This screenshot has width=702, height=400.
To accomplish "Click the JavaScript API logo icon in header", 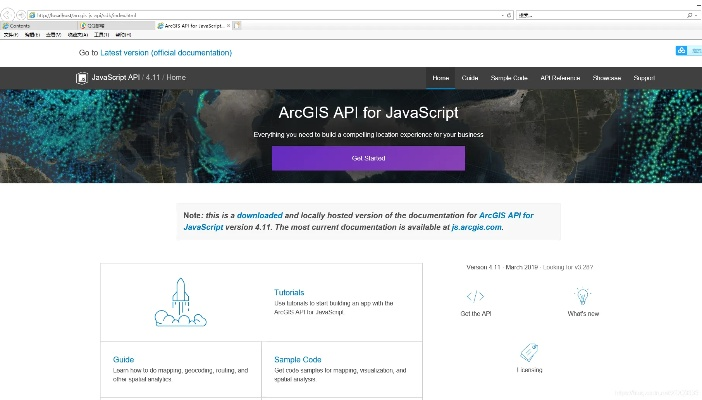I will click(81, 78).
